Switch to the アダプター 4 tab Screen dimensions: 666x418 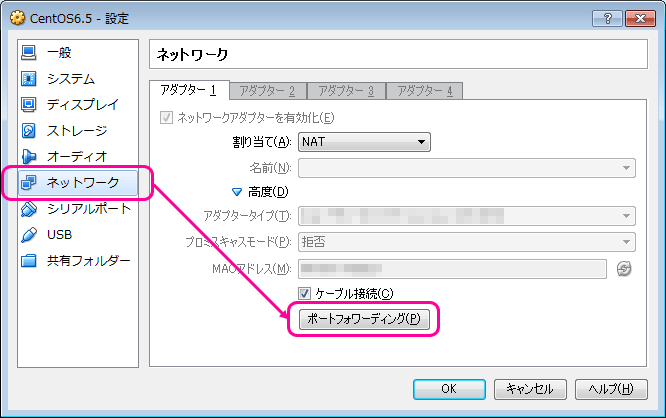point(424,91)
